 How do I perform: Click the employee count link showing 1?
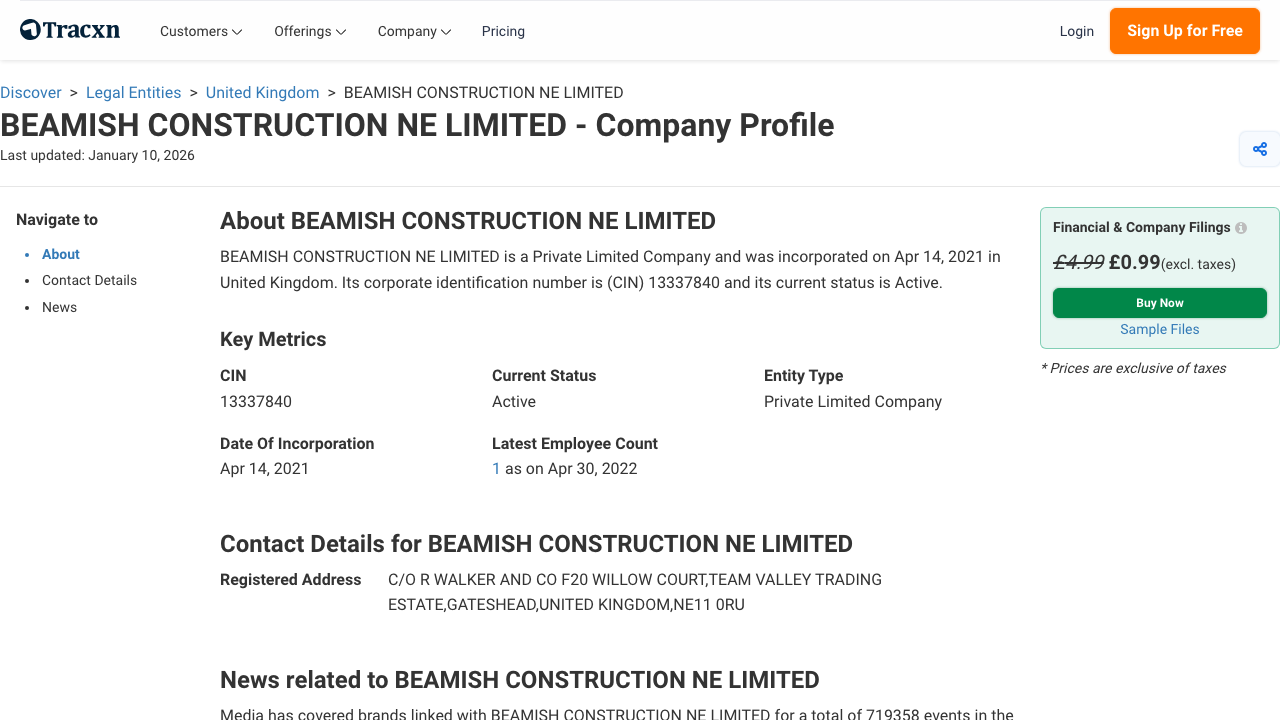point(496,468)
